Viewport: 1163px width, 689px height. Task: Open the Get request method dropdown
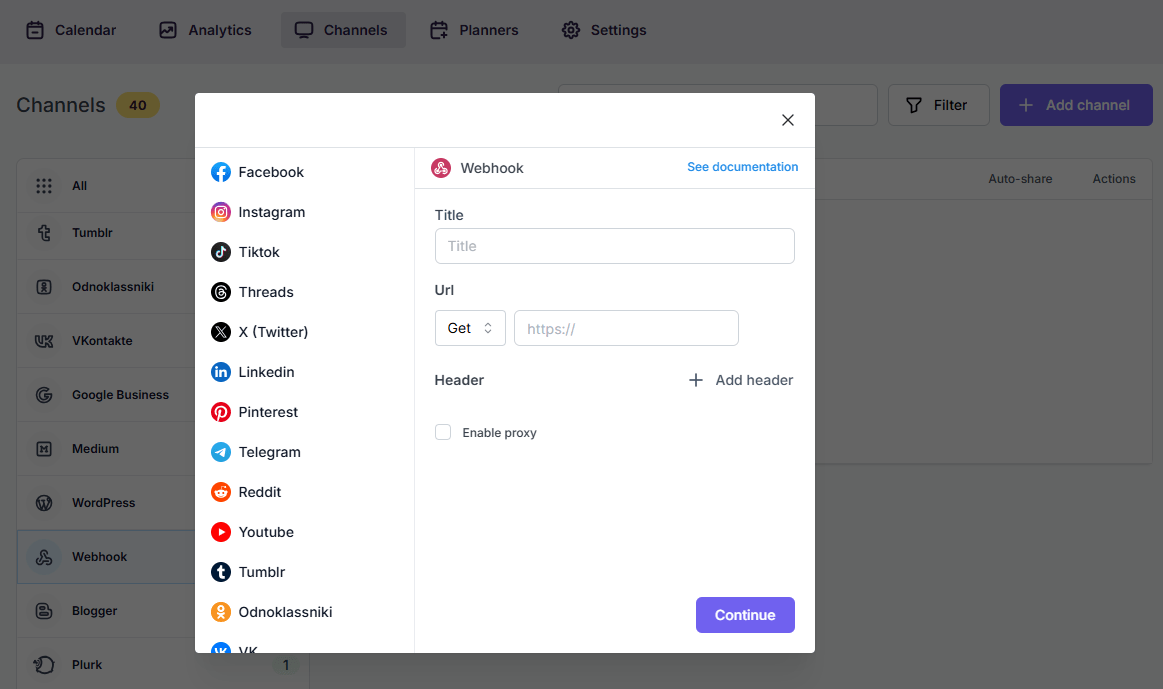pos(470,328)
